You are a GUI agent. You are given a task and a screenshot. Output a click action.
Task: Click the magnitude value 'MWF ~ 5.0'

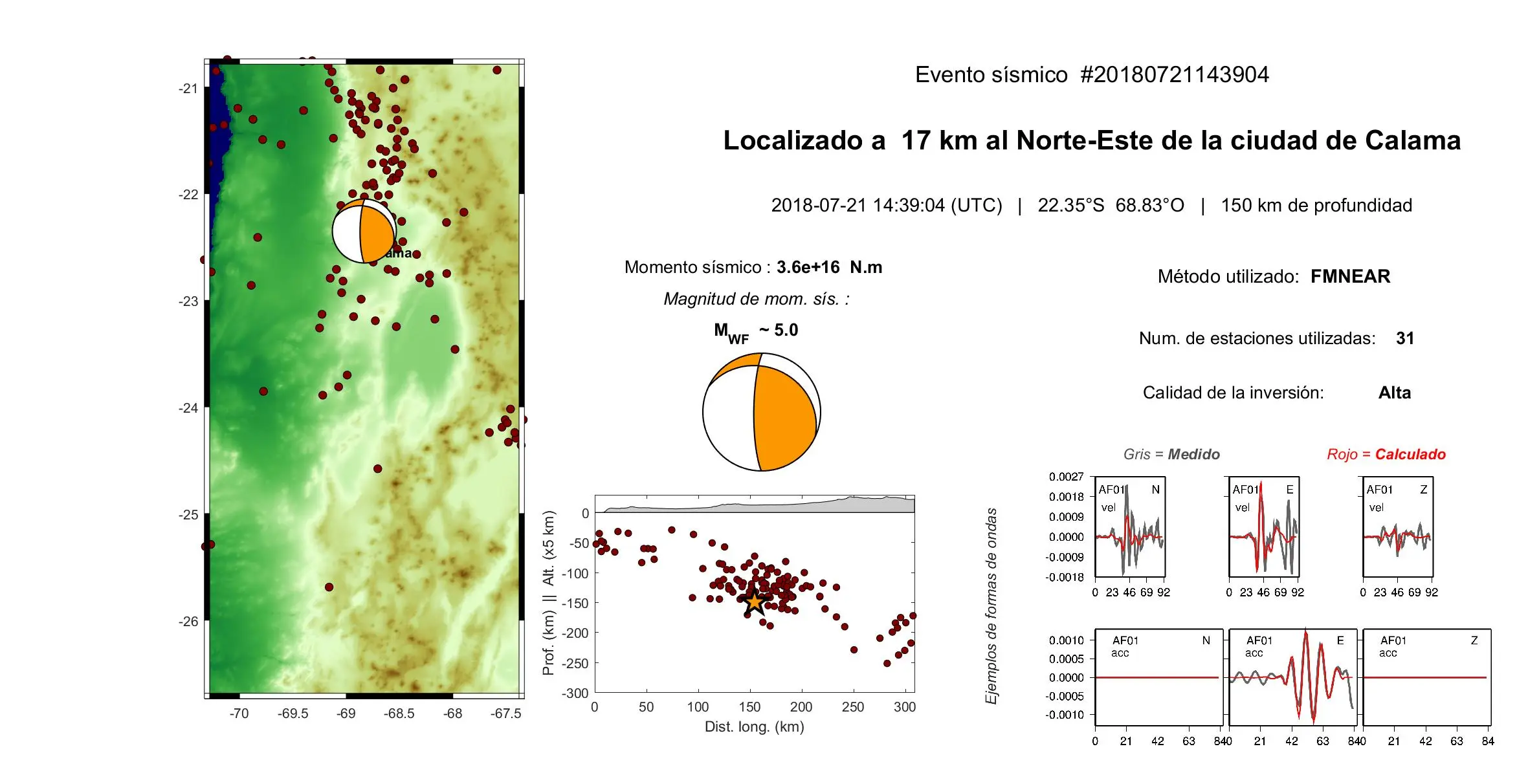[756, 332]
